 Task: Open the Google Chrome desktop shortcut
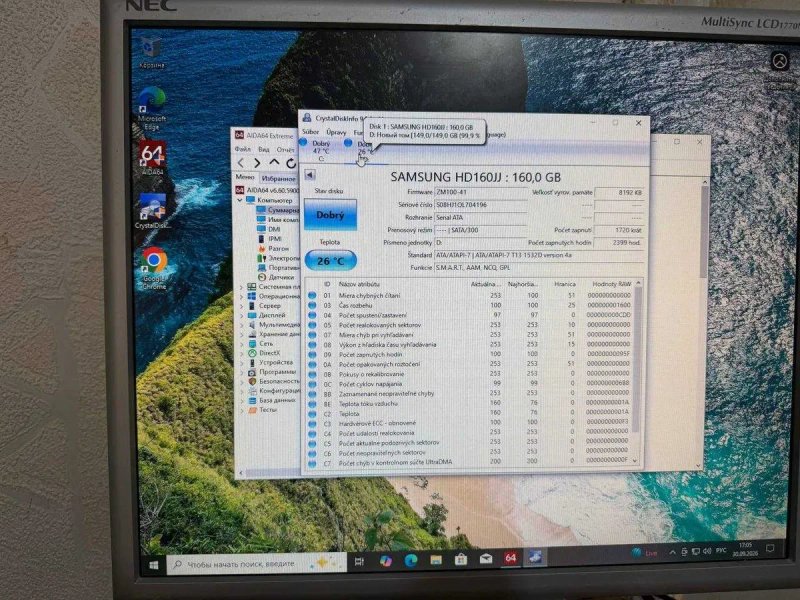pos(154,268)
